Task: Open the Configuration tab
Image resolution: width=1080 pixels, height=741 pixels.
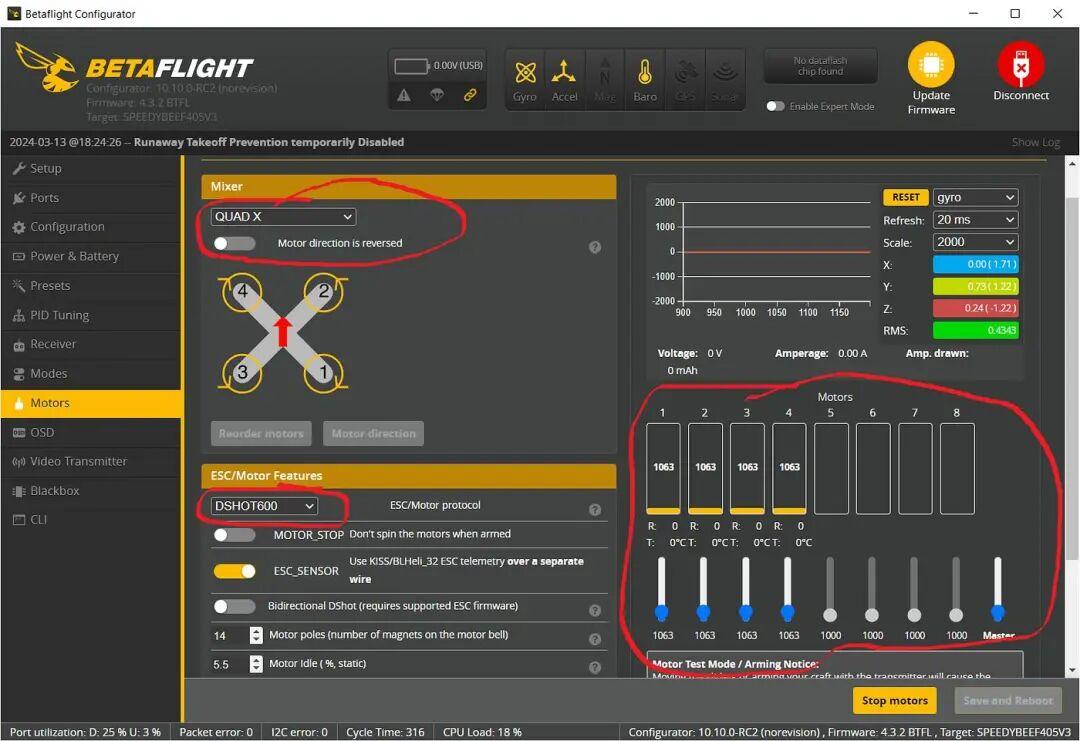Action: [91, 227]
